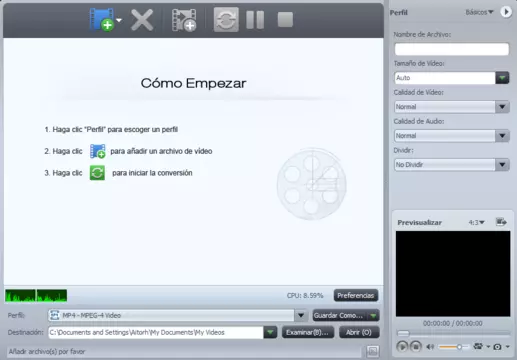The width and height of the screenshot is (517, 360).
Task: Click the add video file icon
Action: click(x=102, y=20)
